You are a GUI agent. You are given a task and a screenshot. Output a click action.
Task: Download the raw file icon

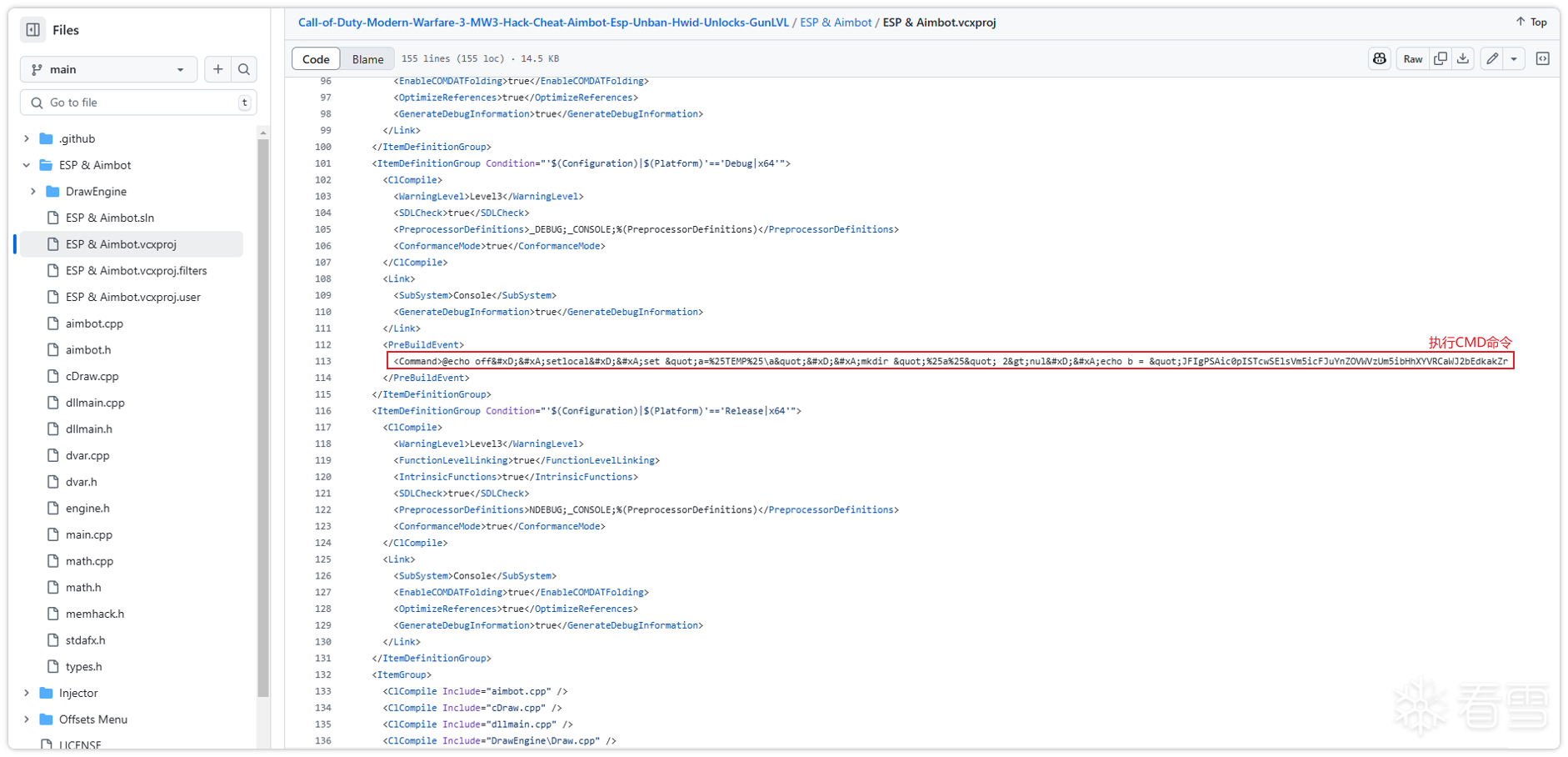tap(1463, 58)
